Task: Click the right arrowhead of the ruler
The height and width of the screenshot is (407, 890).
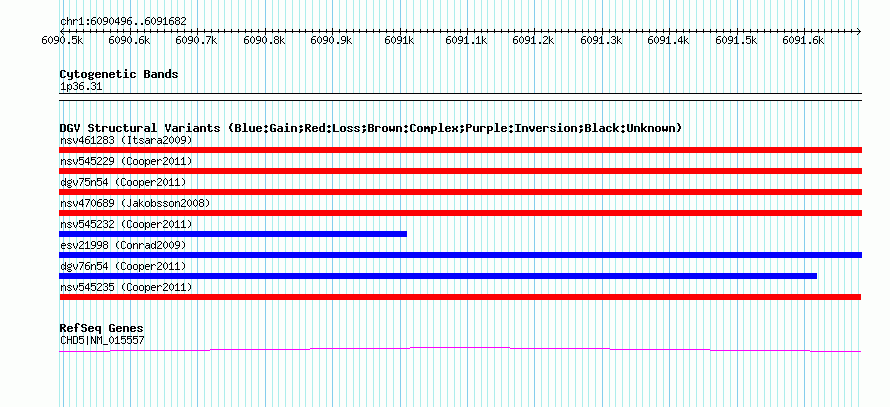Action: click(859, 31)
